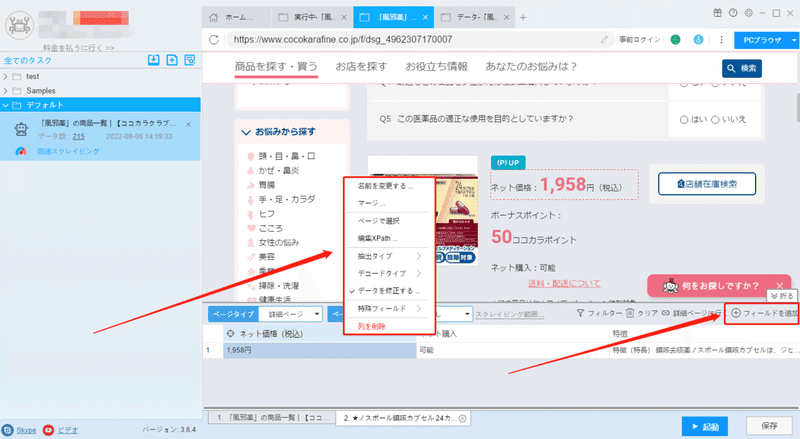Collapse the デフォルト folder

click(x=6, y=105)
